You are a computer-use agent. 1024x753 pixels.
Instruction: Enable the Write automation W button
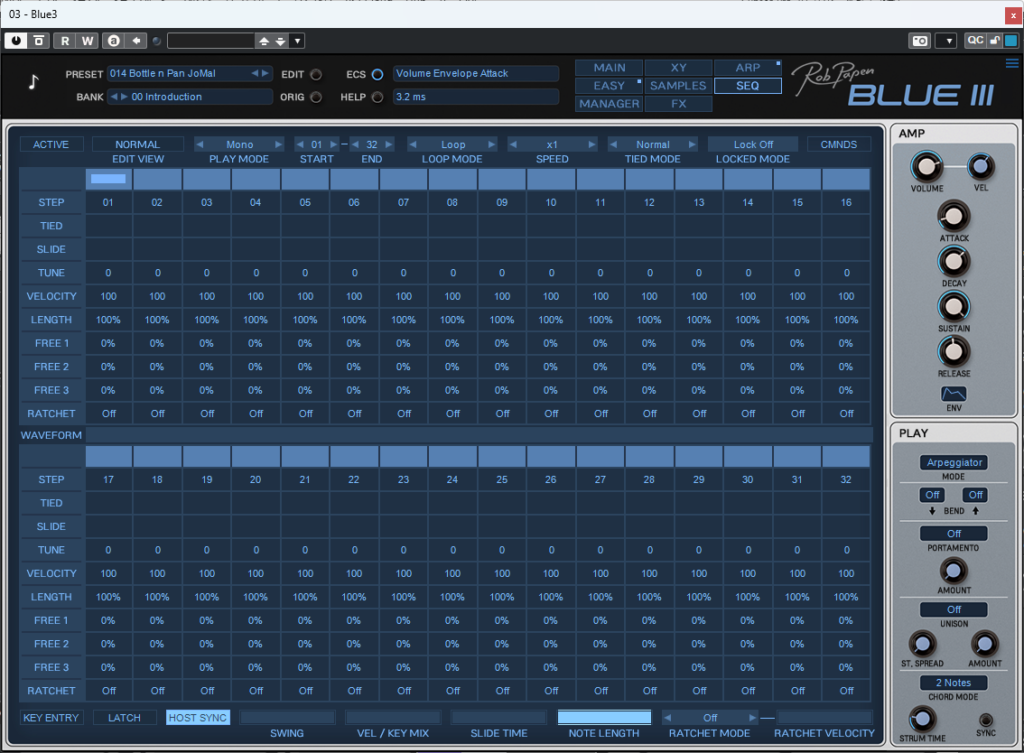pyautogui.click(x=88, y=41)
